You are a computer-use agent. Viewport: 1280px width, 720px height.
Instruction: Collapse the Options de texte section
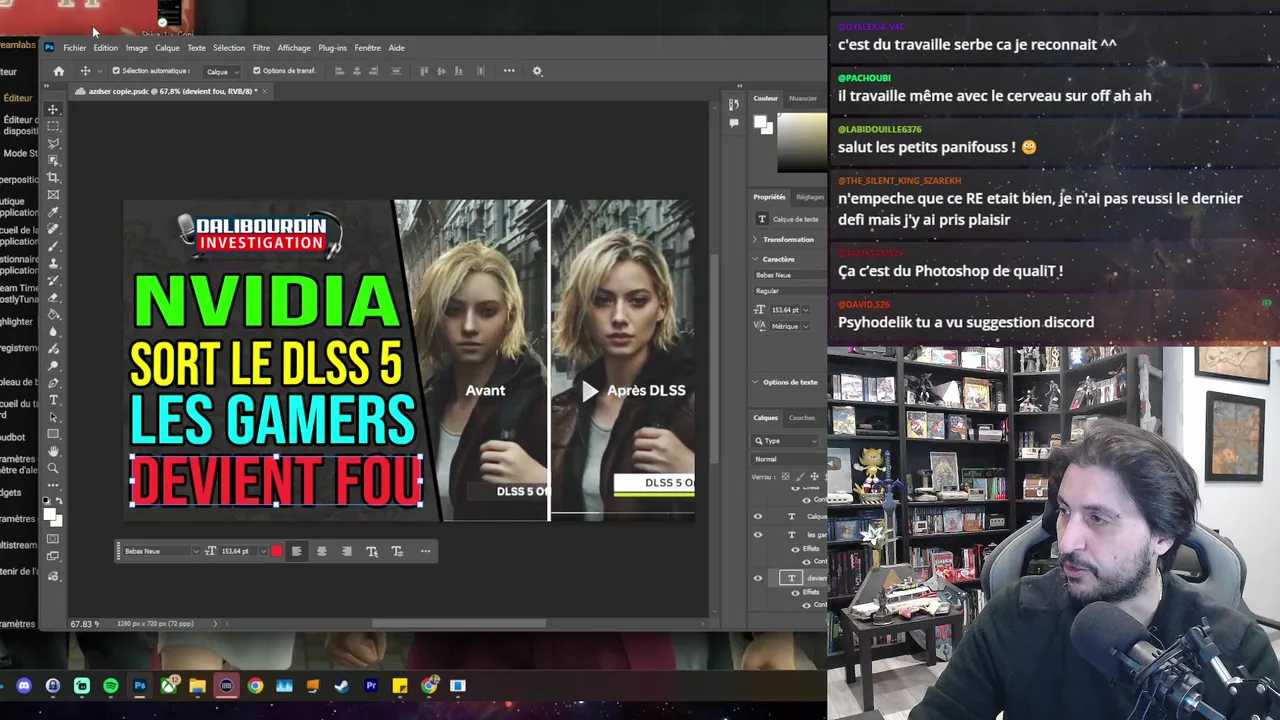click(755, 382)
